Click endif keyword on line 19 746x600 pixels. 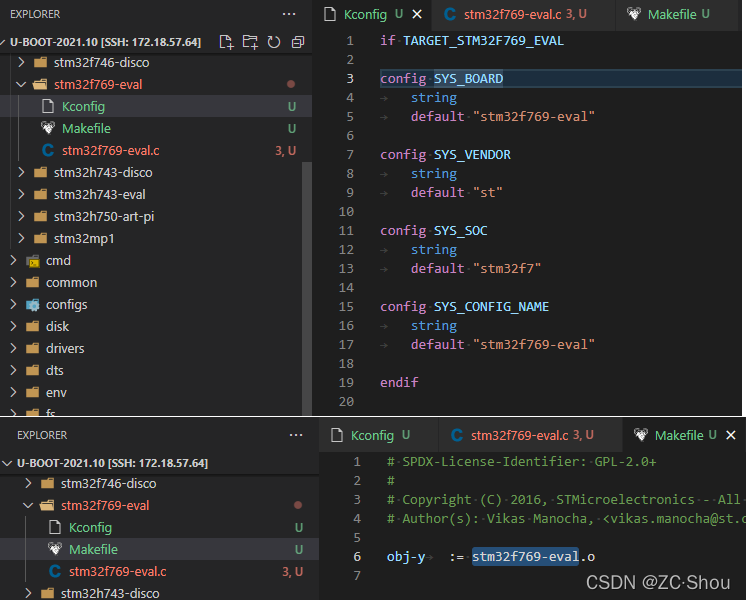coord(399,383)
